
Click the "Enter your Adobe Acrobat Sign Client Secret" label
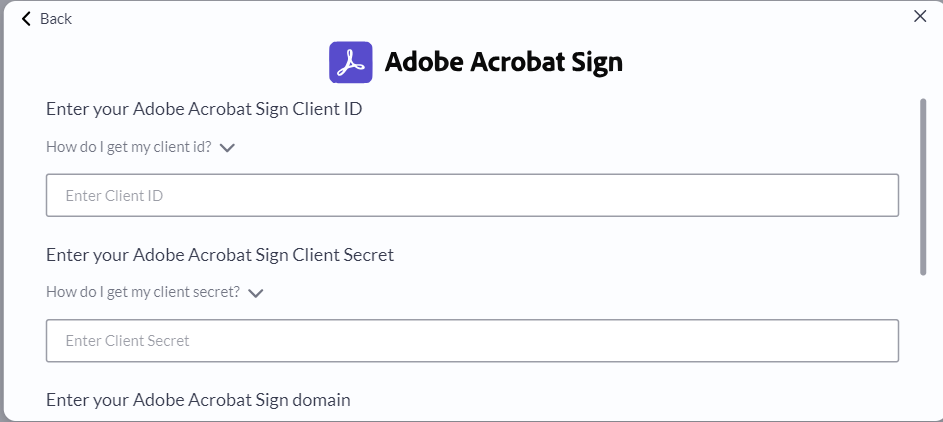(220, 255)
